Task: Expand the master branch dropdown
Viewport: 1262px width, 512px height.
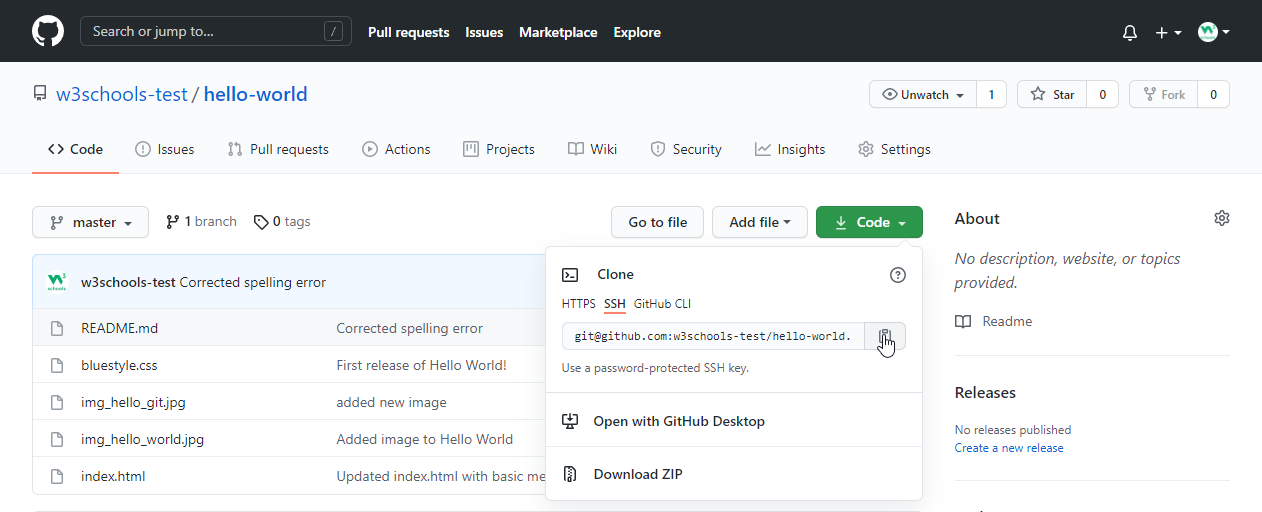Action: tap(91, 222)
